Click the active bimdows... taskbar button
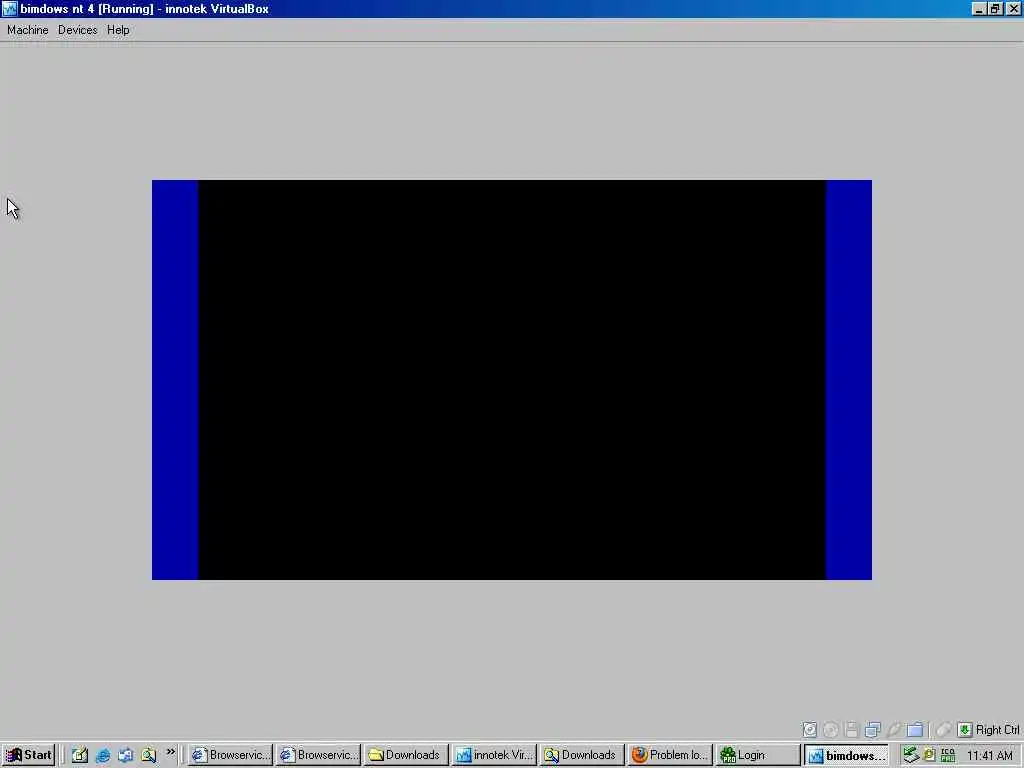 [x=847, y=756]
